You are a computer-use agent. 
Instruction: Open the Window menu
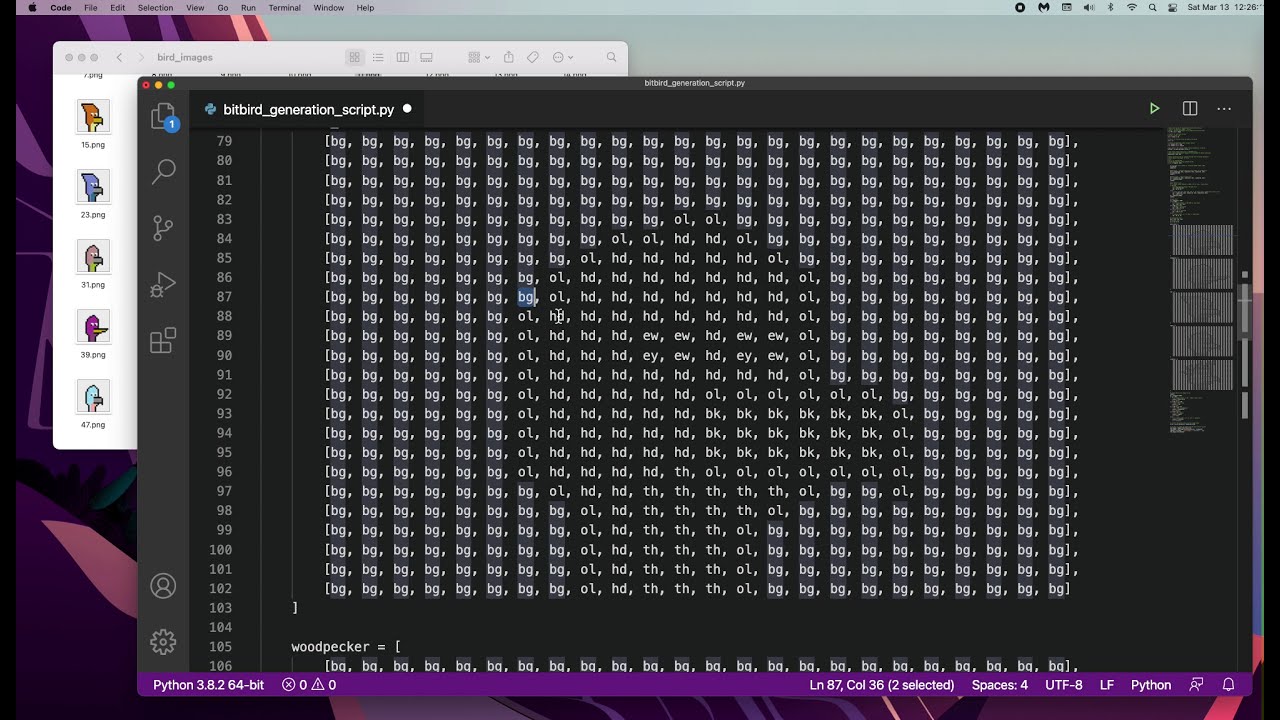329,7
